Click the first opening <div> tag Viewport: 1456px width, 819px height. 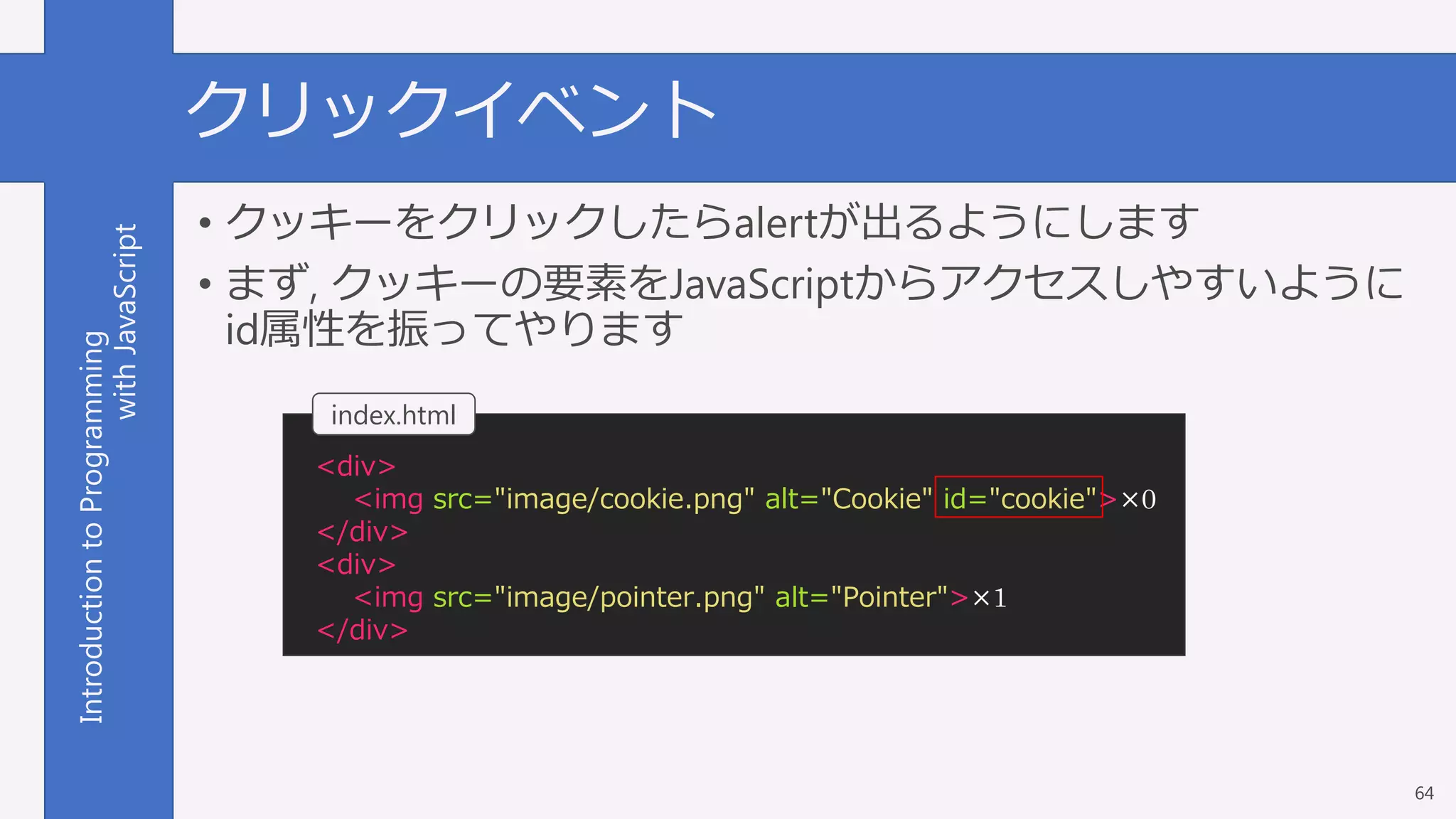click(x=356, y=466)
